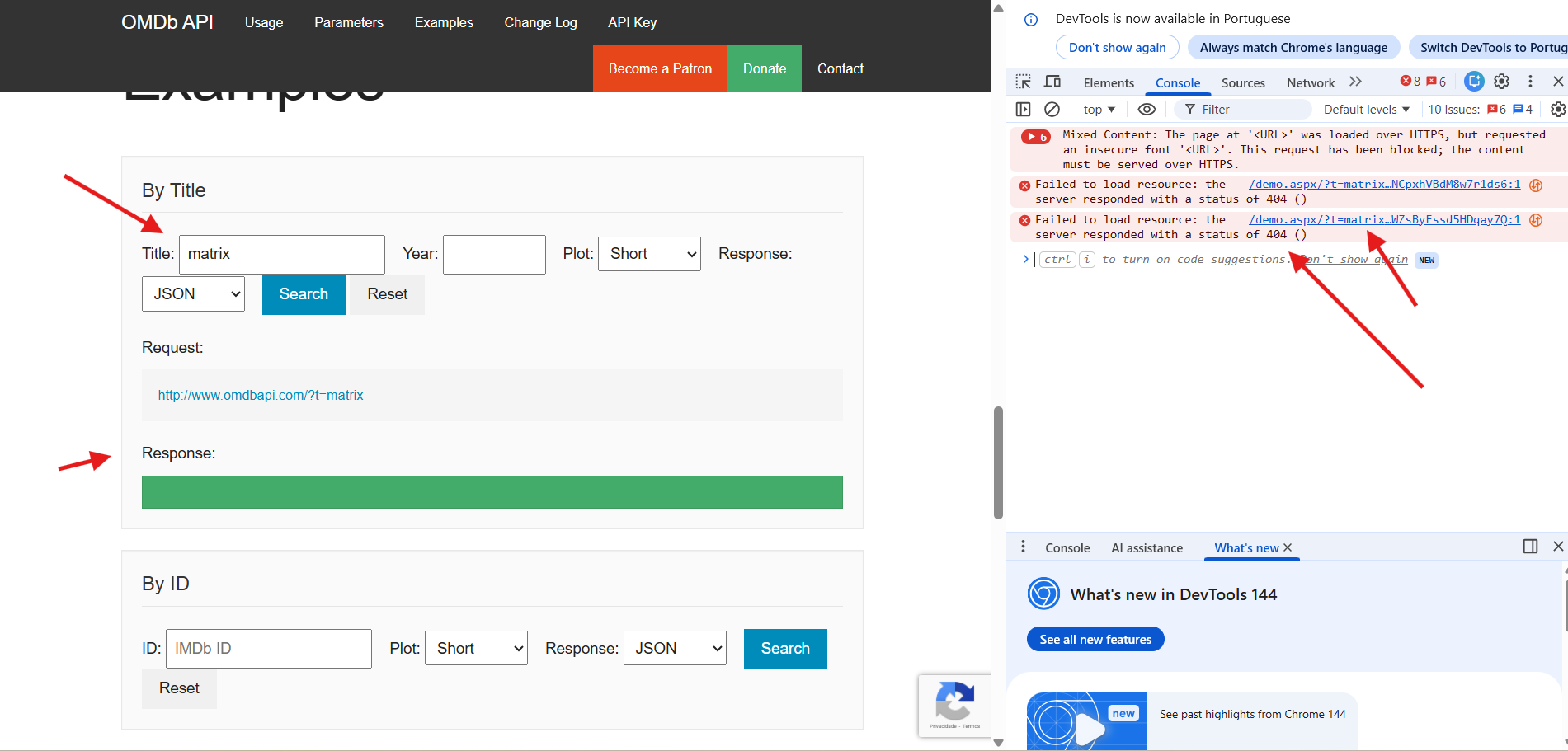Screen dimensions: 1568x751
Task: Click the Become a Patron button
Action: (660, 68)
